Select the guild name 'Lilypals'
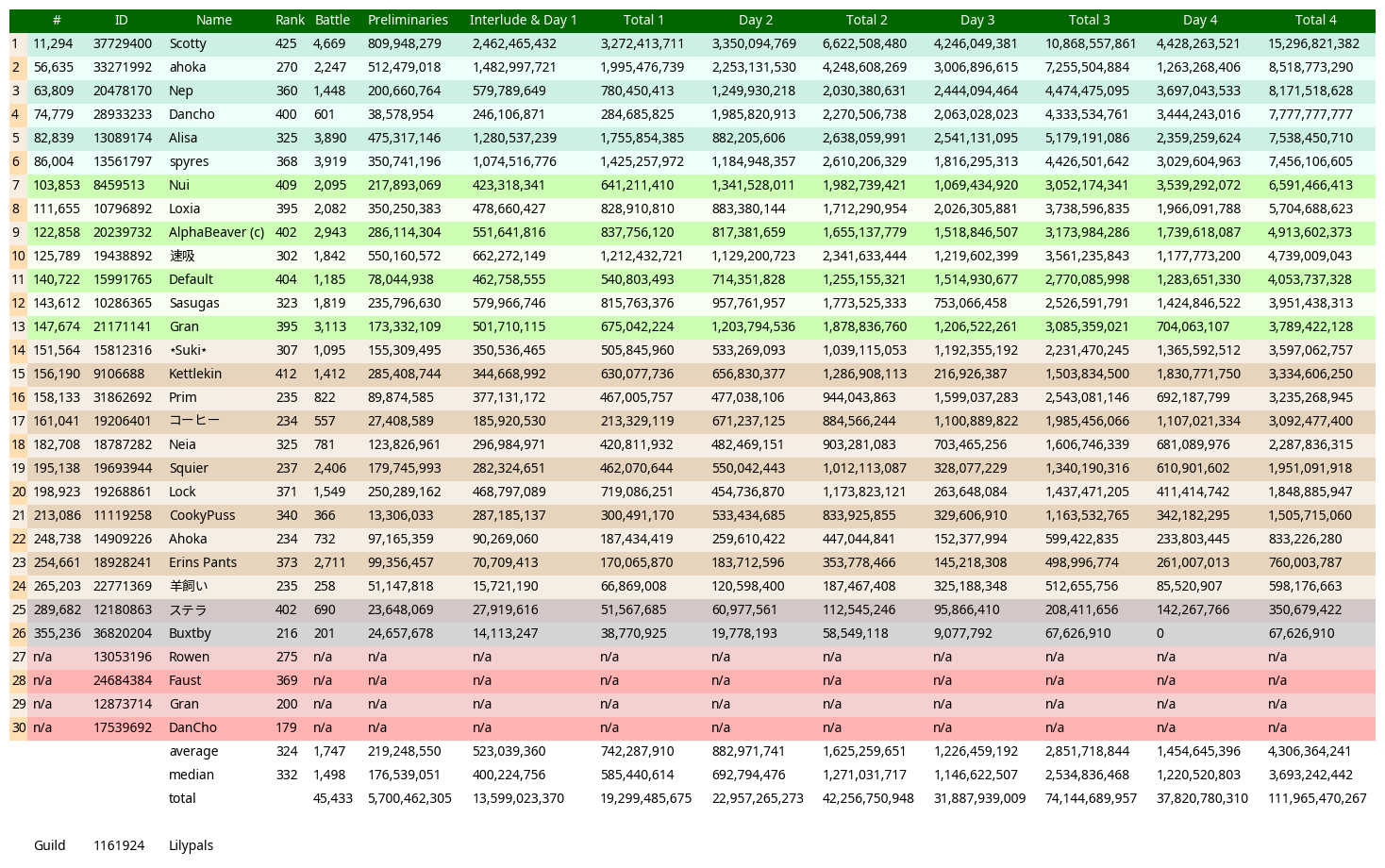Viewport: 1385px width, 868px height. point(191,845)
